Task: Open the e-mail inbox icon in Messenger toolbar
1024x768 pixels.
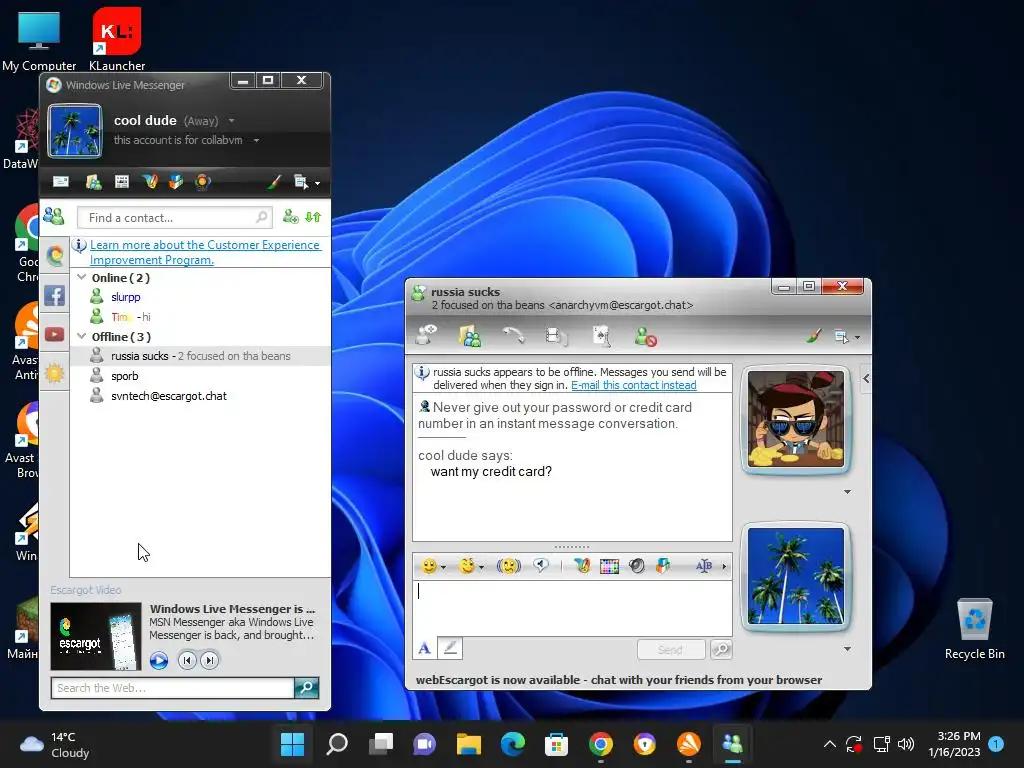Action: pos(61,182)
